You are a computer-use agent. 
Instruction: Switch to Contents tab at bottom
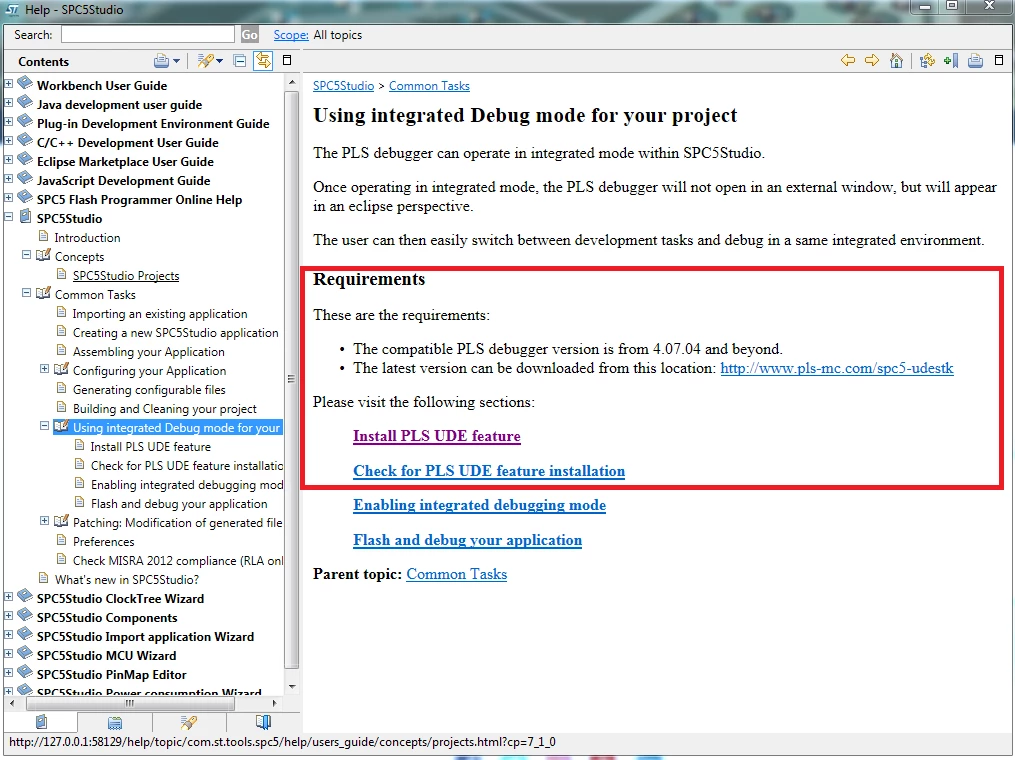[x=41, y=722]
